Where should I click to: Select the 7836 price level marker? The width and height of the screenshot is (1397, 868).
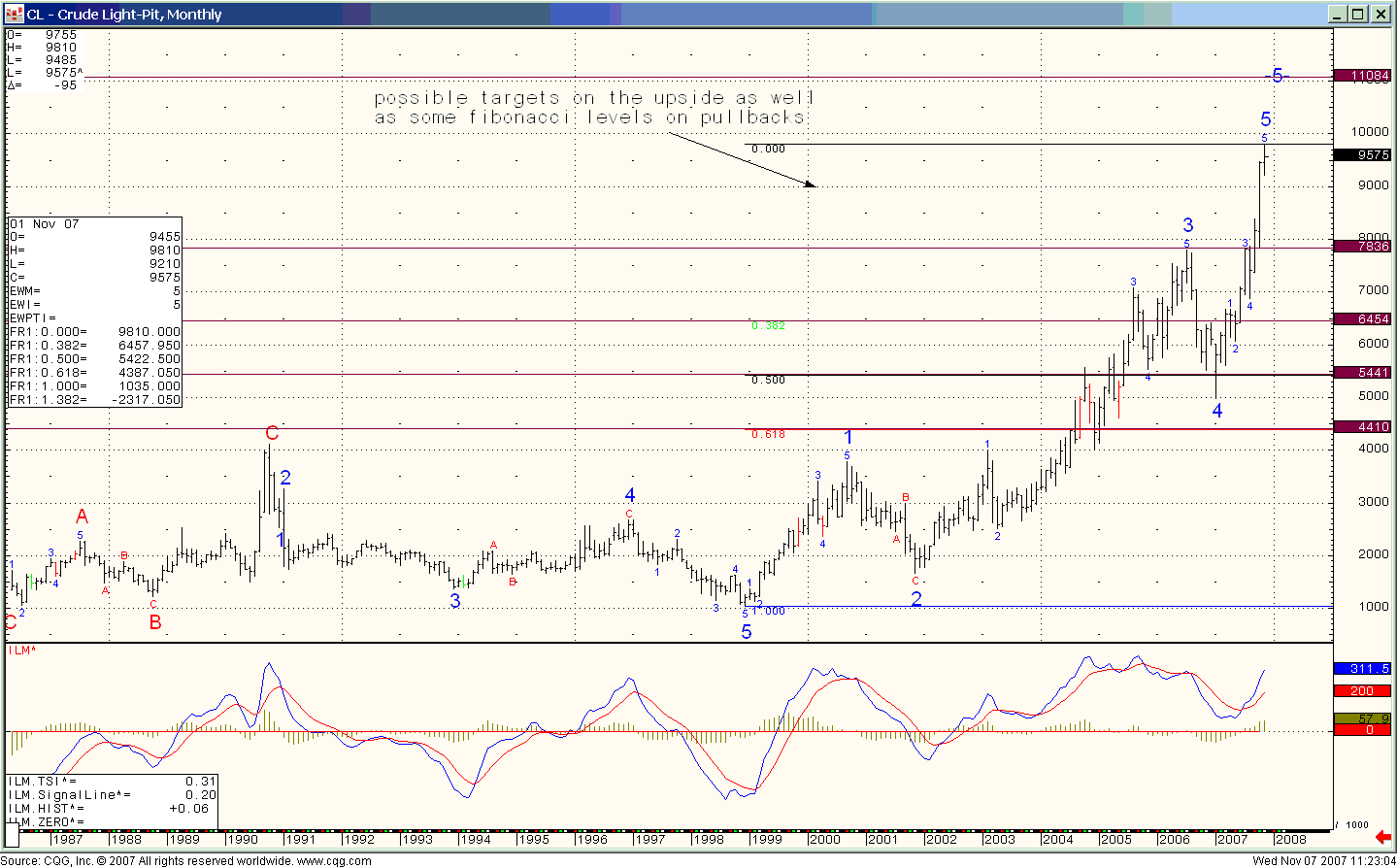[x=1362, y=247]
